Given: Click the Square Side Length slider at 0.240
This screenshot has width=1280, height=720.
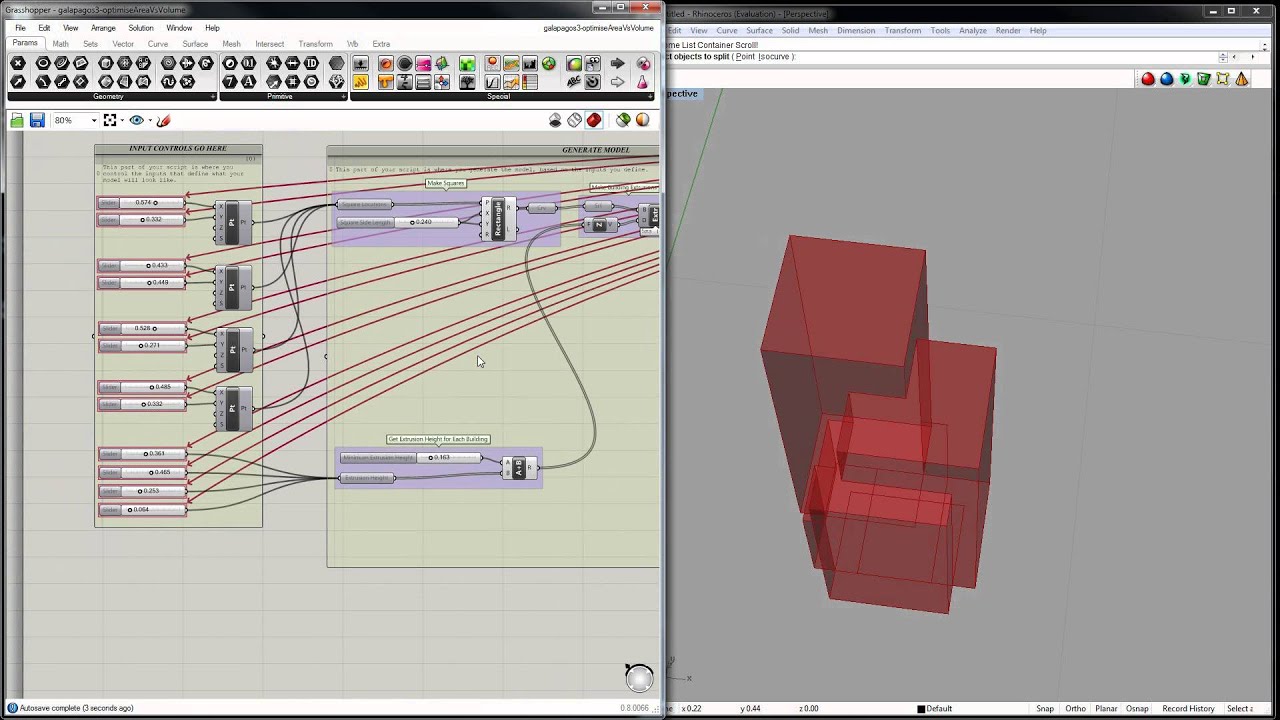Looking at the screenshot, I should coord(398,222).
